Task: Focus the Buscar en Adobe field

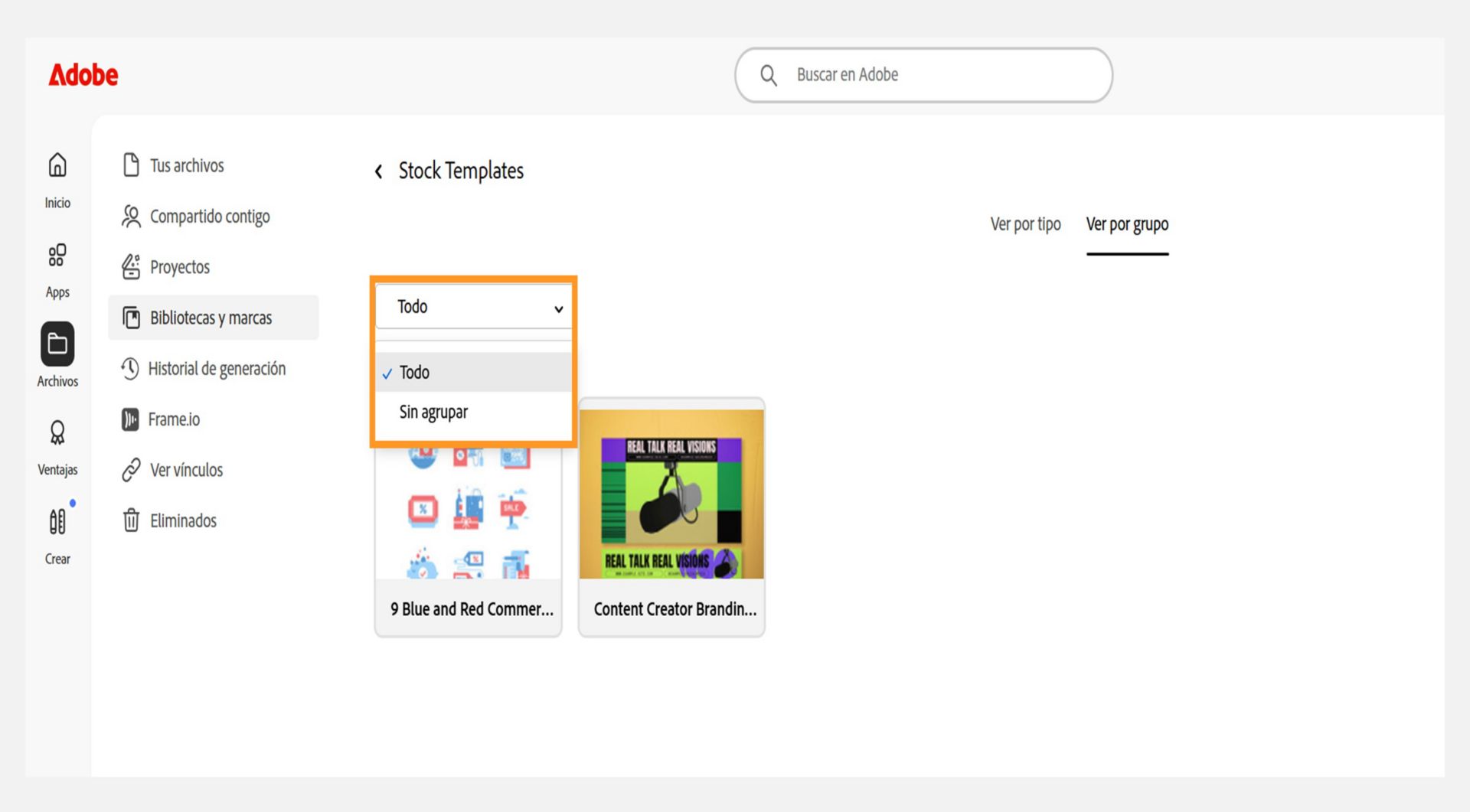Action: [x=923, y=75]
